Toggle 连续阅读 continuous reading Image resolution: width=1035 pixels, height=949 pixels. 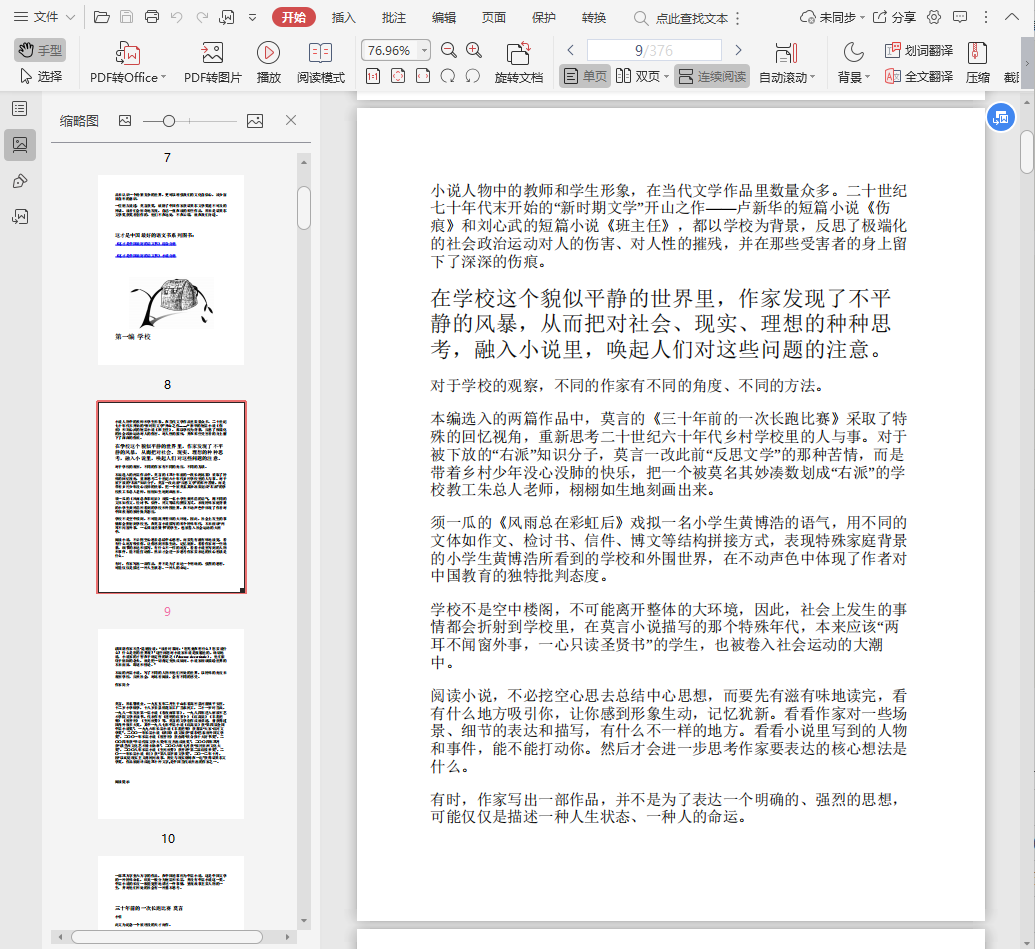pos(712,76)
